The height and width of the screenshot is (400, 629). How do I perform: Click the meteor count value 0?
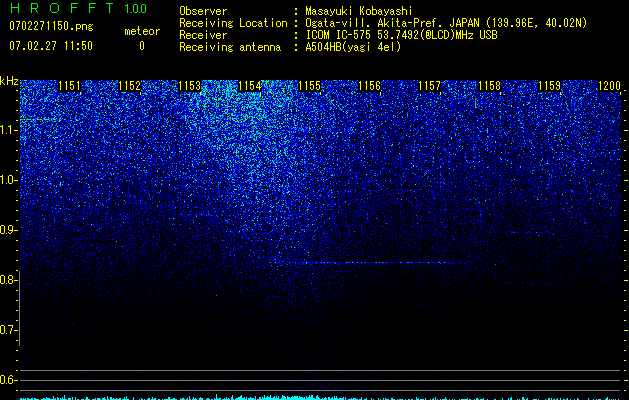click(x=142, y=46)
